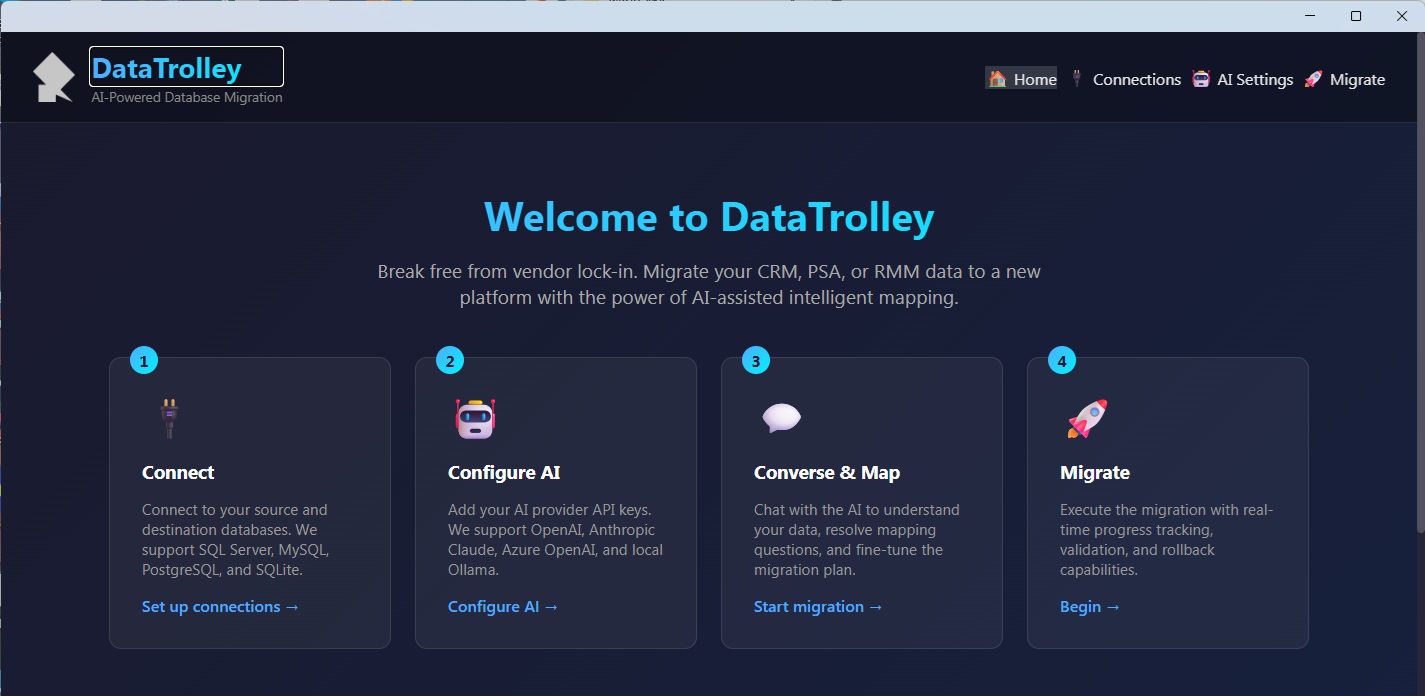This screenshot has height=696, width=1425.
Task: Click the robot icon on the Configure AI card
Action: point(475,417)
